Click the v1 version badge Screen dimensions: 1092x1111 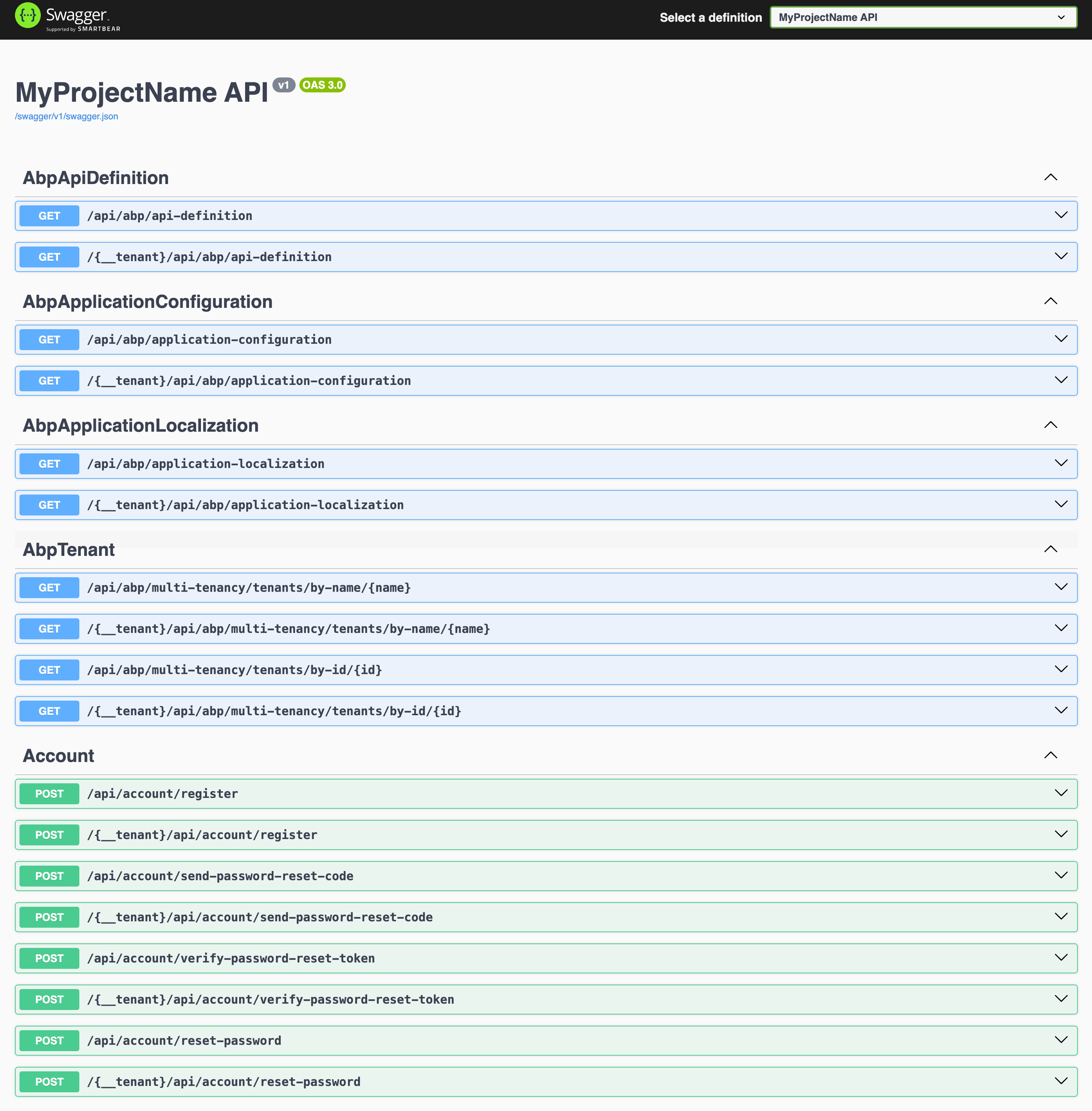coord(283,85)
